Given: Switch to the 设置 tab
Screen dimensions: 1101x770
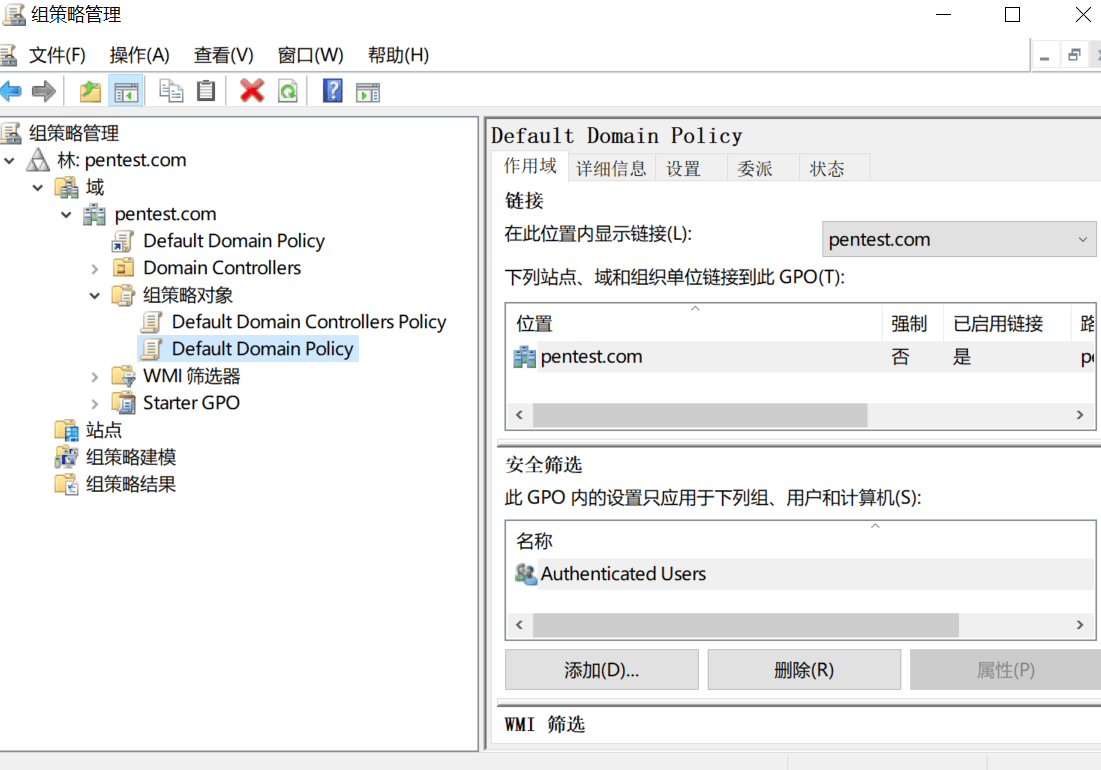Looking at the screenshot, I should (684, 169).
